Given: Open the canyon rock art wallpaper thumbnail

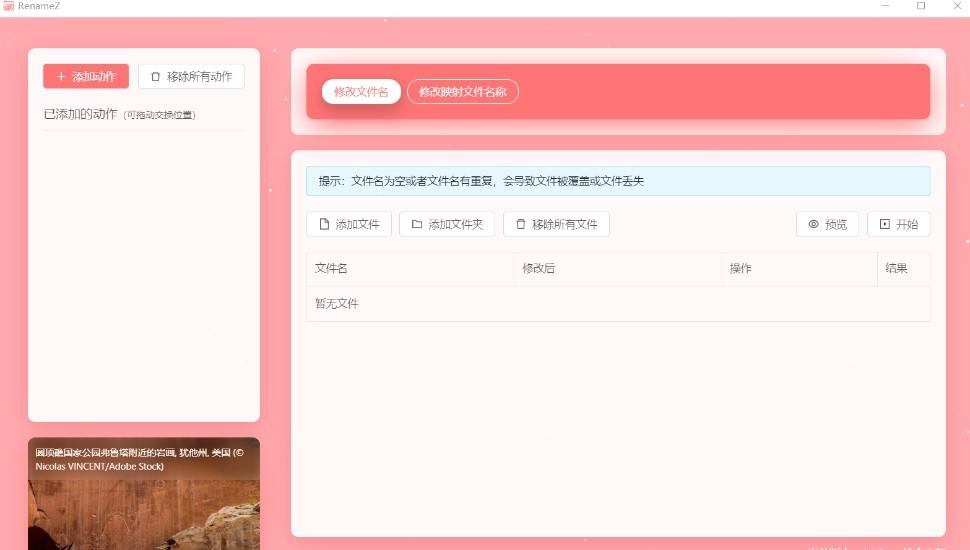Looking at the screenshot, I should pos(144,494).
